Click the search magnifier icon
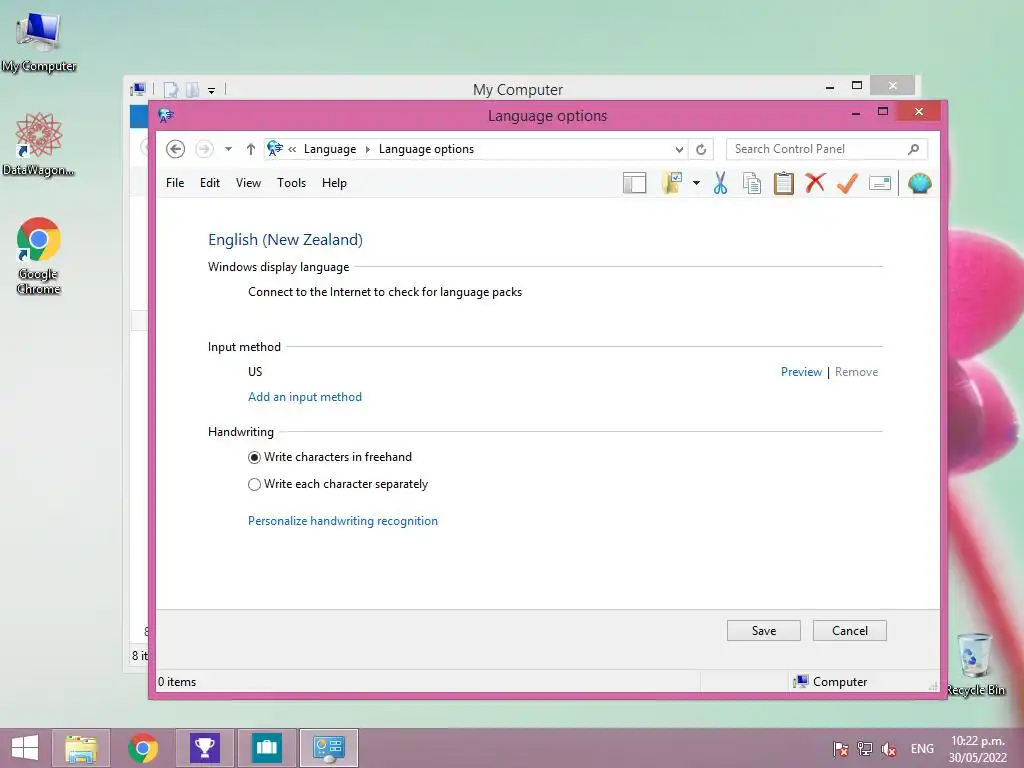The image size is (1024, 768). click(x=914, y=149)
